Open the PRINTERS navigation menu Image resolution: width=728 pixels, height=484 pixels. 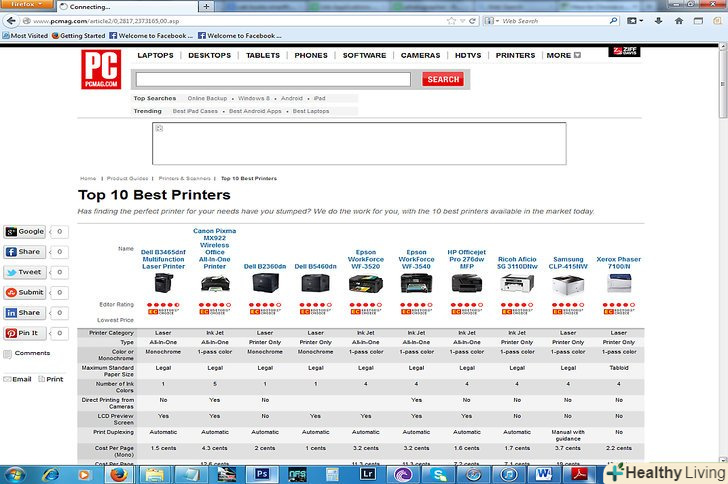515,55
